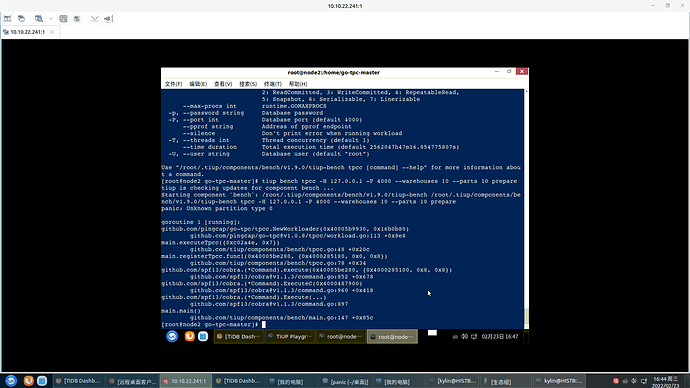Screen dimensions: 690x388
Task: Click the 10.10.22.241:1 item on the host taskbar
Action: (185, 381)
